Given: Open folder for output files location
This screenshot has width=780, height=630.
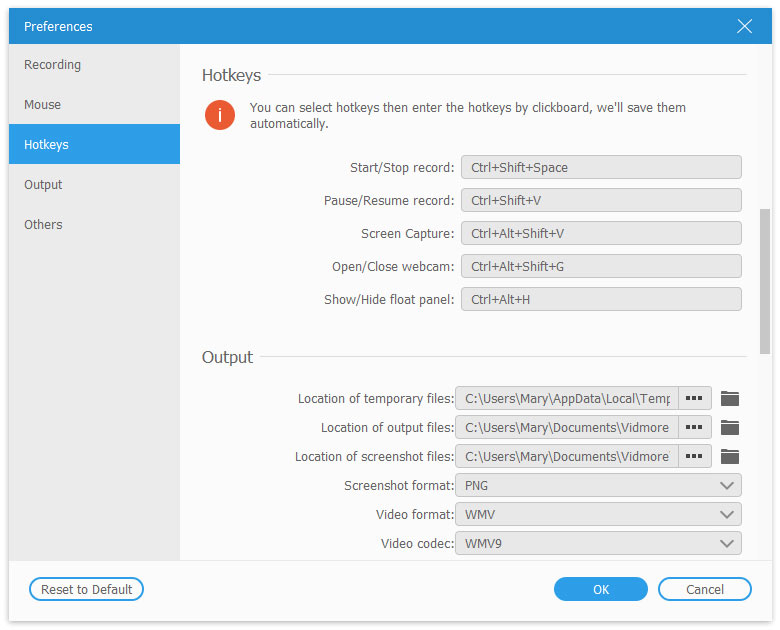Looking at the screenshot, I should [730, 427].
